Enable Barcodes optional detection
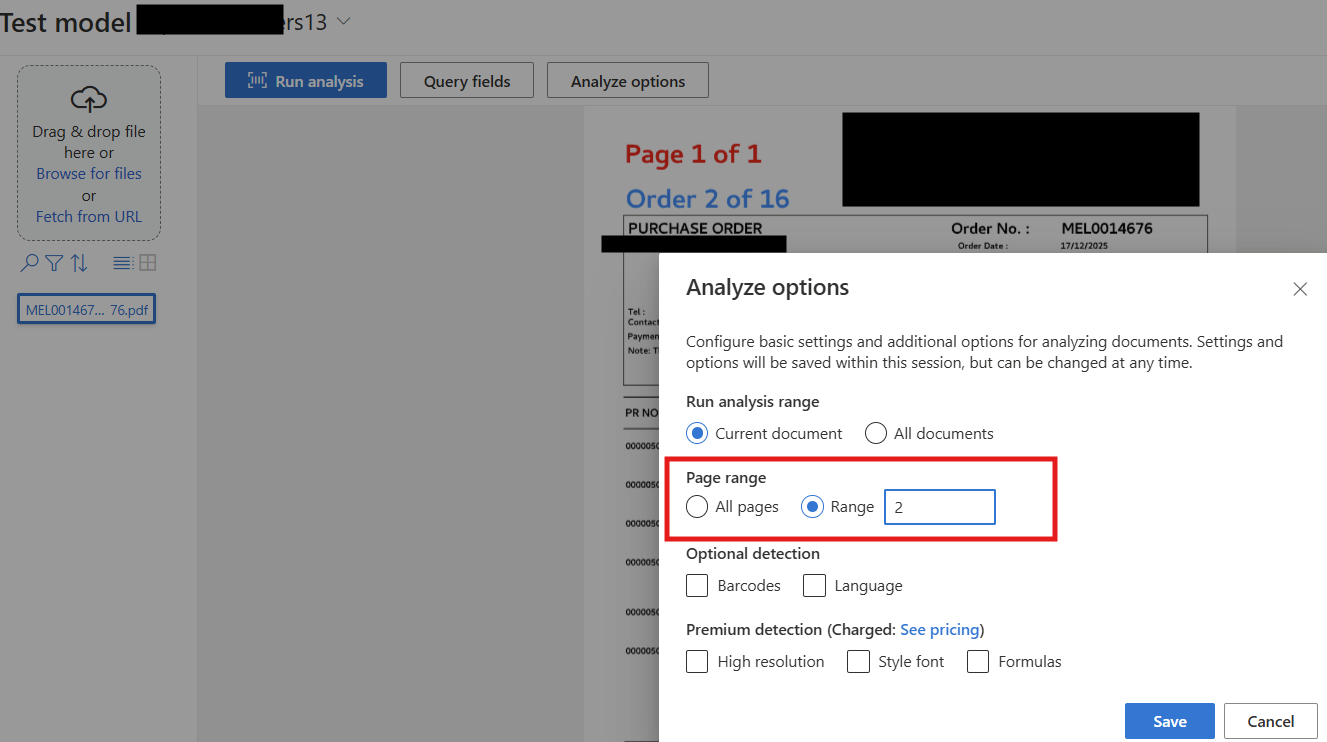Image resolution: width=1327 pixels, height=742 pixels. coord(697,585)
